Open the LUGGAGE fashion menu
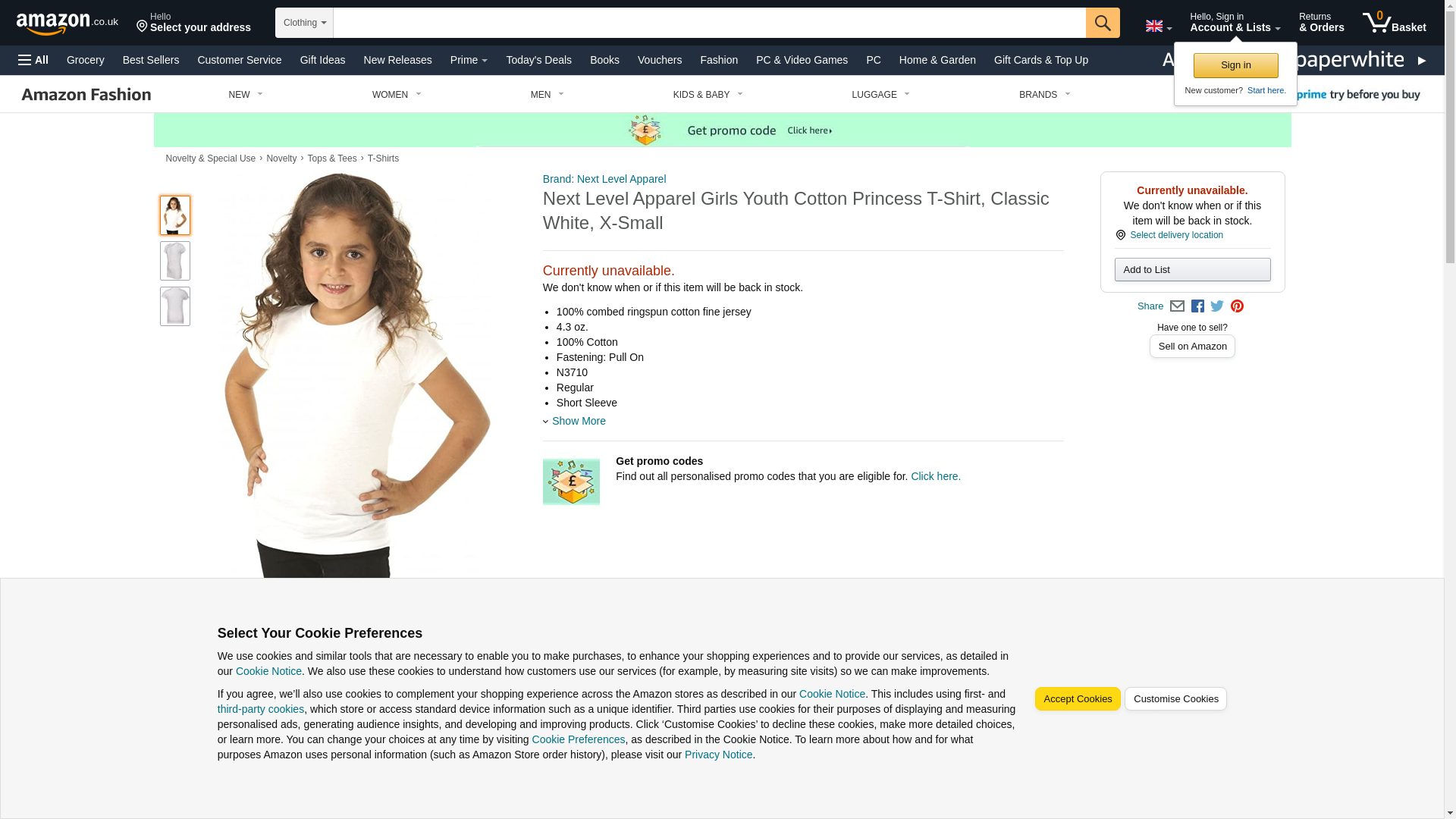The width and height of the screenshot is (1456, 819). [x=880, y=95]
